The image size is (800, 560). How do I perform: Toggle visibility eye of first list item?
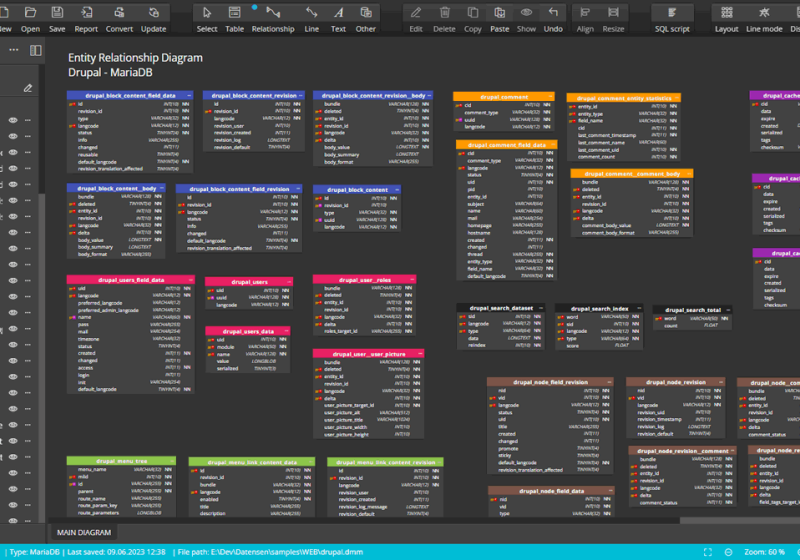tap(14, 120)
